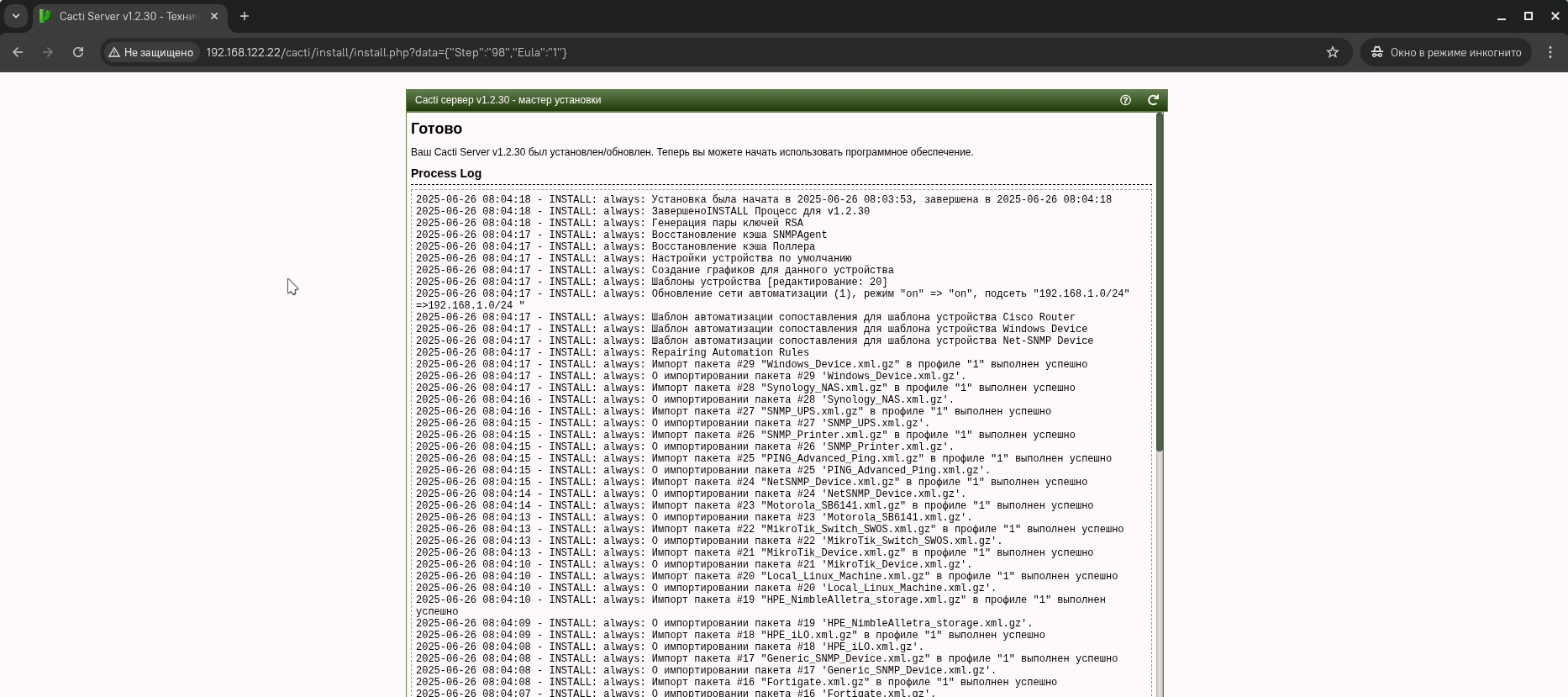Select the Cacti Server v1.2.30 tab
1568x697 pixels.
click(129, 16)
